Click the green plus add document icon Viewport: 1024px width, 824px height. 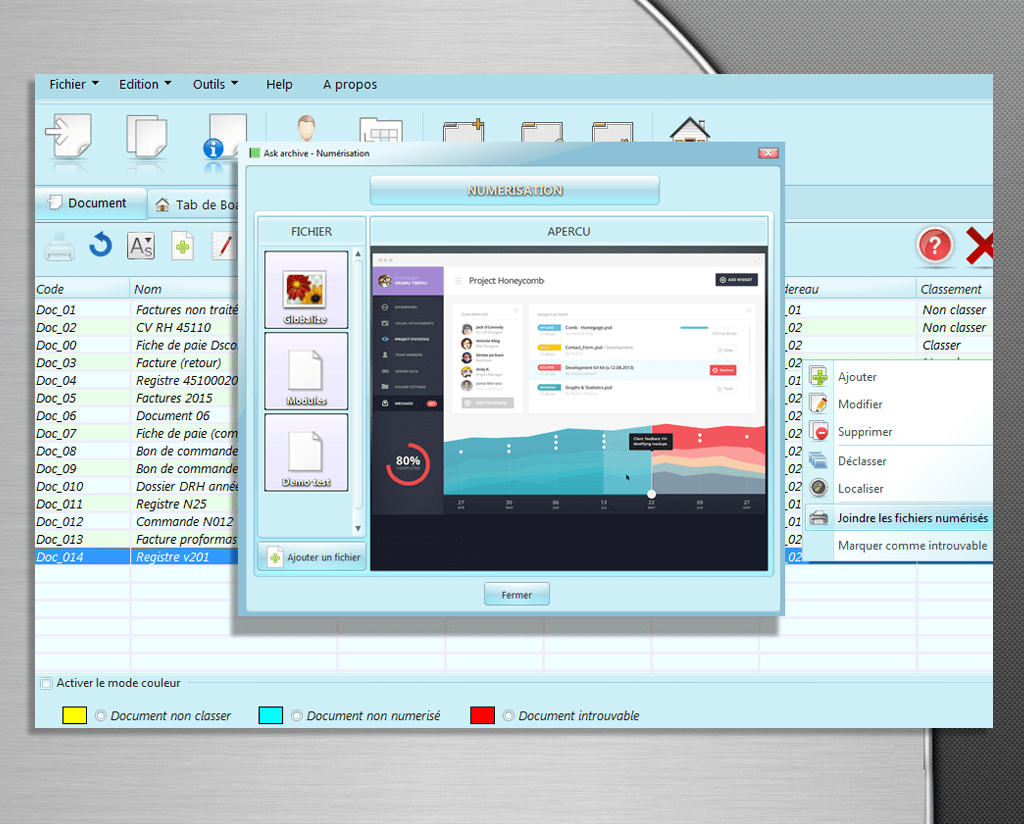(x=182, y=246)
